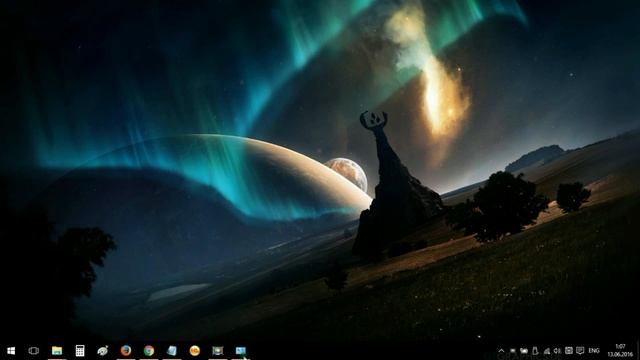Image resolution: width=640 pixels, height=360 pixels.
Task: Click the Show desktop strip
Action: [638, 351]
